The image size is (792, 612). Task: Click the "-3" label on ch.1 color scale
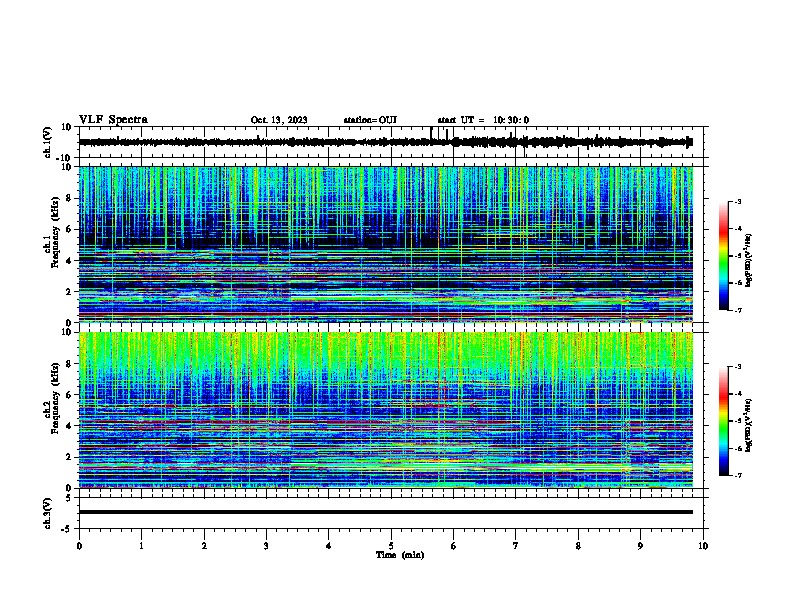(x=737, y=201)
